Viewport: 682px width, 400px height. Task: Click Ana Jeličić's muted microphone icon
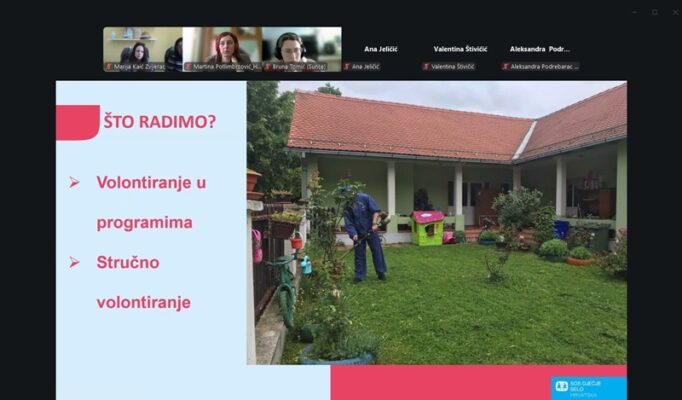(x=348, y=67)
